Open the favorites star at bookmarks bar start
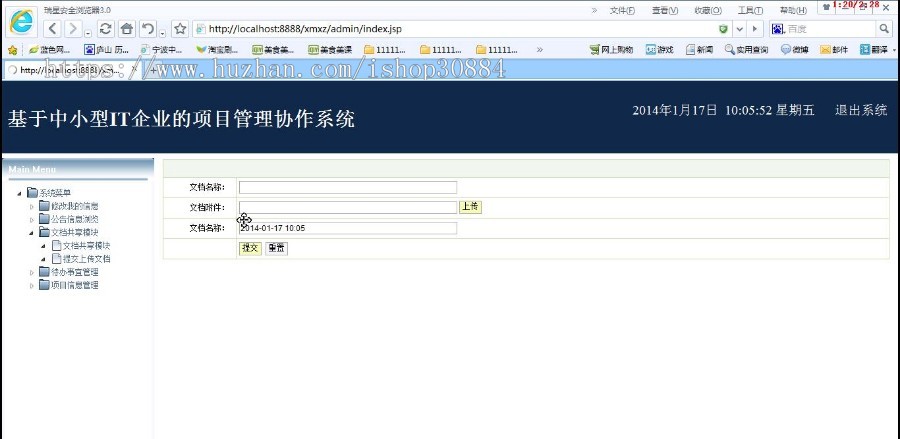The width and height of the screenshot is (900, 439). click(12, 50)
